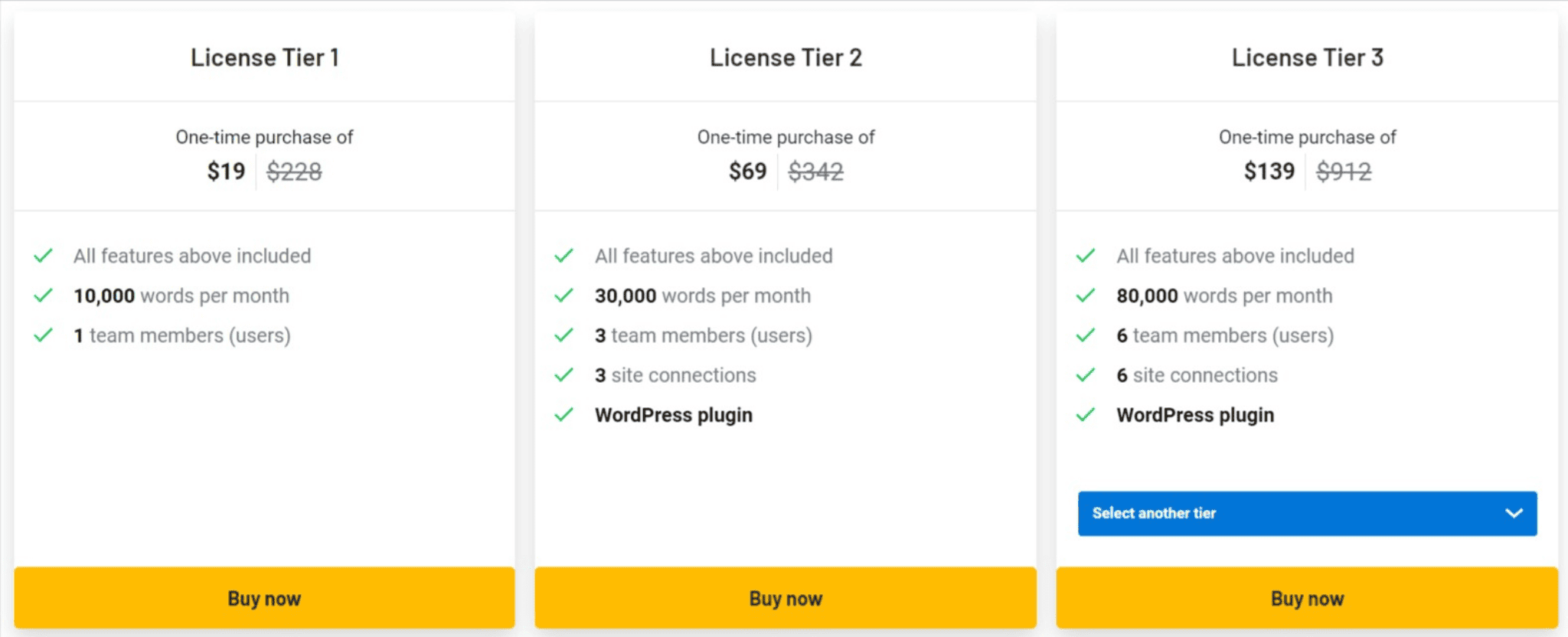Image resolution: width=1568 pixels, height=637 pixels.
Task: Select the License Tier 1 heading
Action: coord(265,57)
